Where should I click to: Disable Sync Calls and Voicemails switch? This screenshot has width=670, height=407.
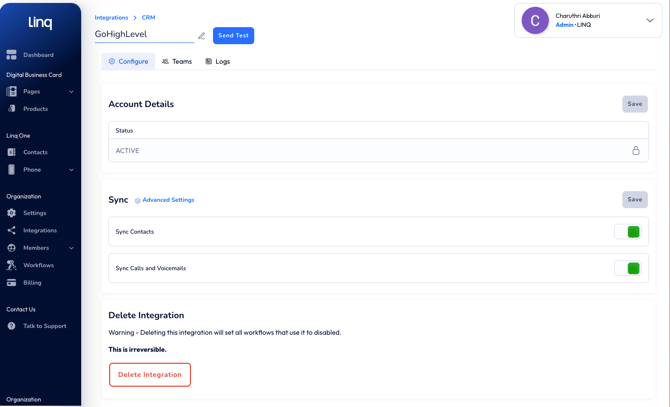(627, 268)
